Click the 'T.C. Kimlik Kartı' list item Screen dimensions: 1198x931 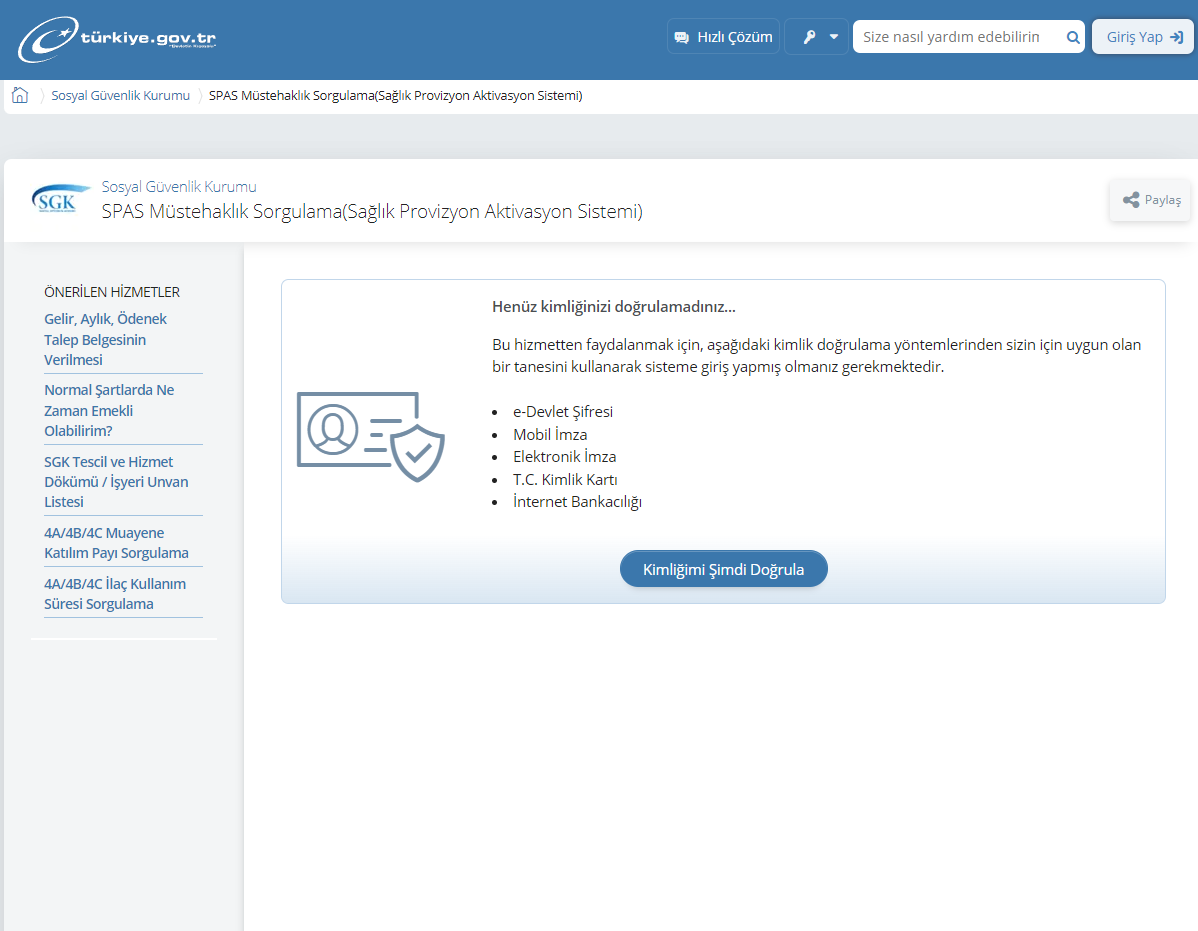coord(565,480)
